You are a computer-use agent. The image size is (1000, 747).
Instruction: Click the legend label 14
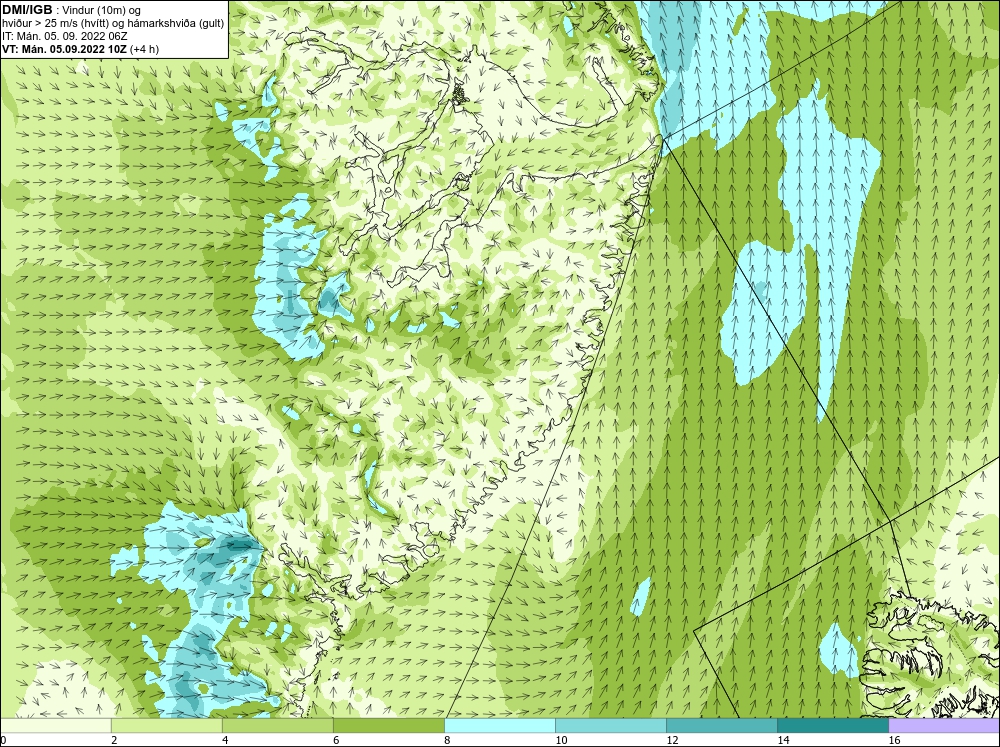783,740
